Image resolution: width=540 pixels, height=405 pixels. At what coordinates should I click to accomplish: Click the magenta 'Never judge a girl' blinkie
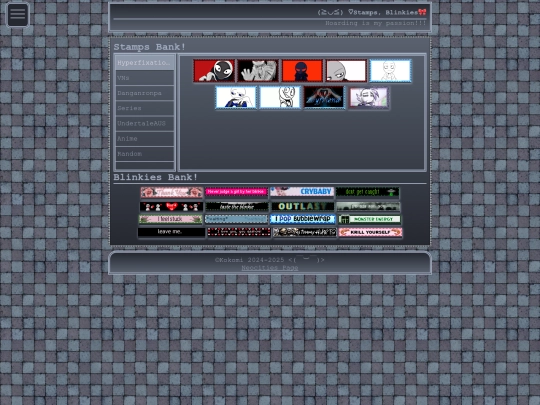(236, 191)
